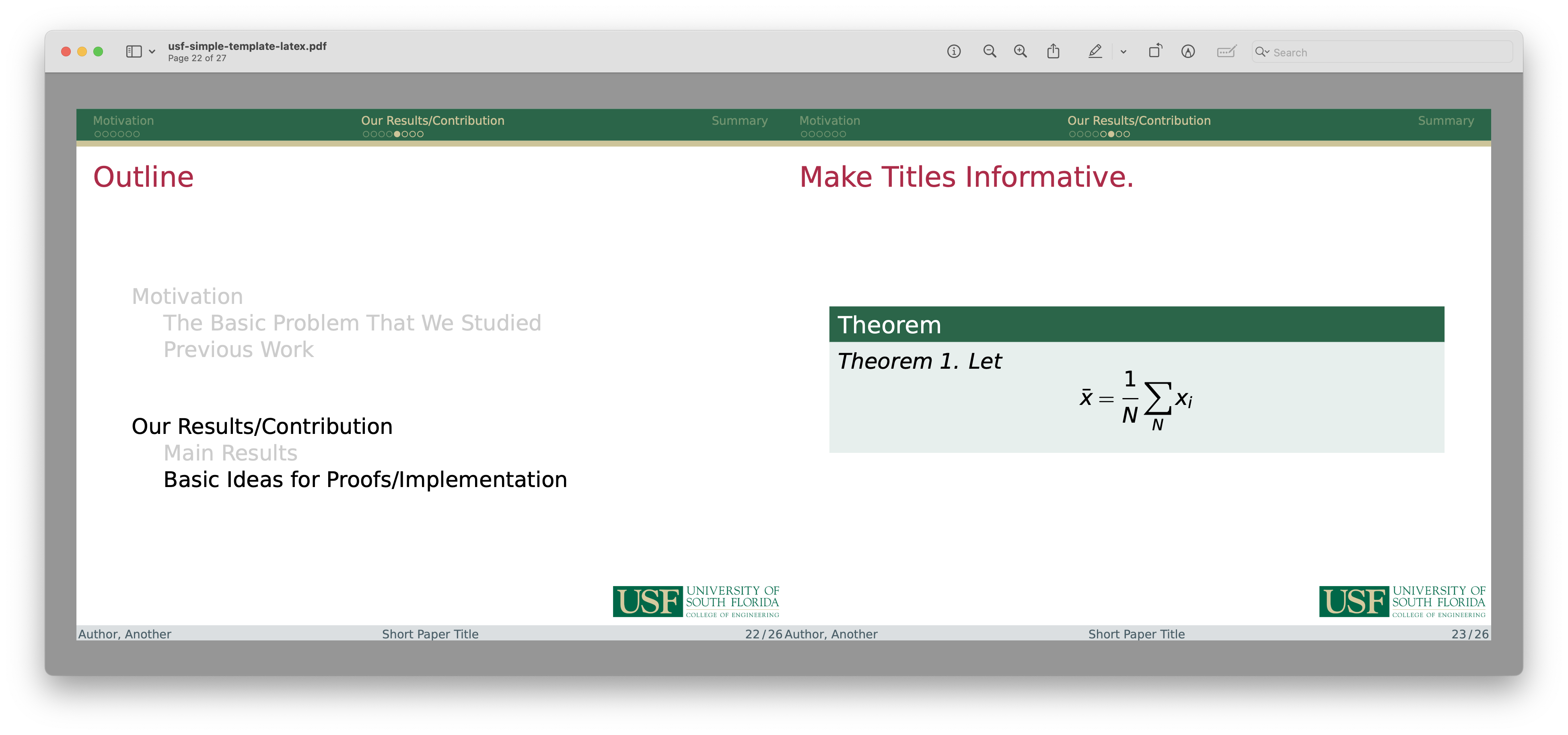The image size is (1568, 735).
Task: Click the Theorem block header
Action: click(x=1136, y=324)
